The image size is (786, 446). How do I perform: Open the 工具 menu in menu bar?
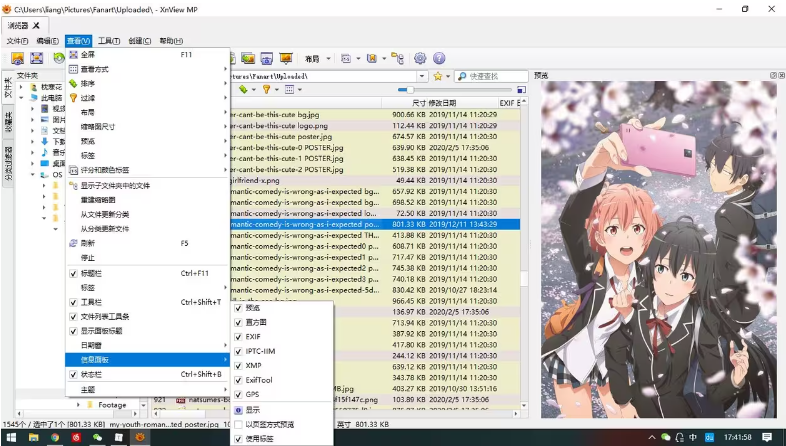click(x=108, y=41)
